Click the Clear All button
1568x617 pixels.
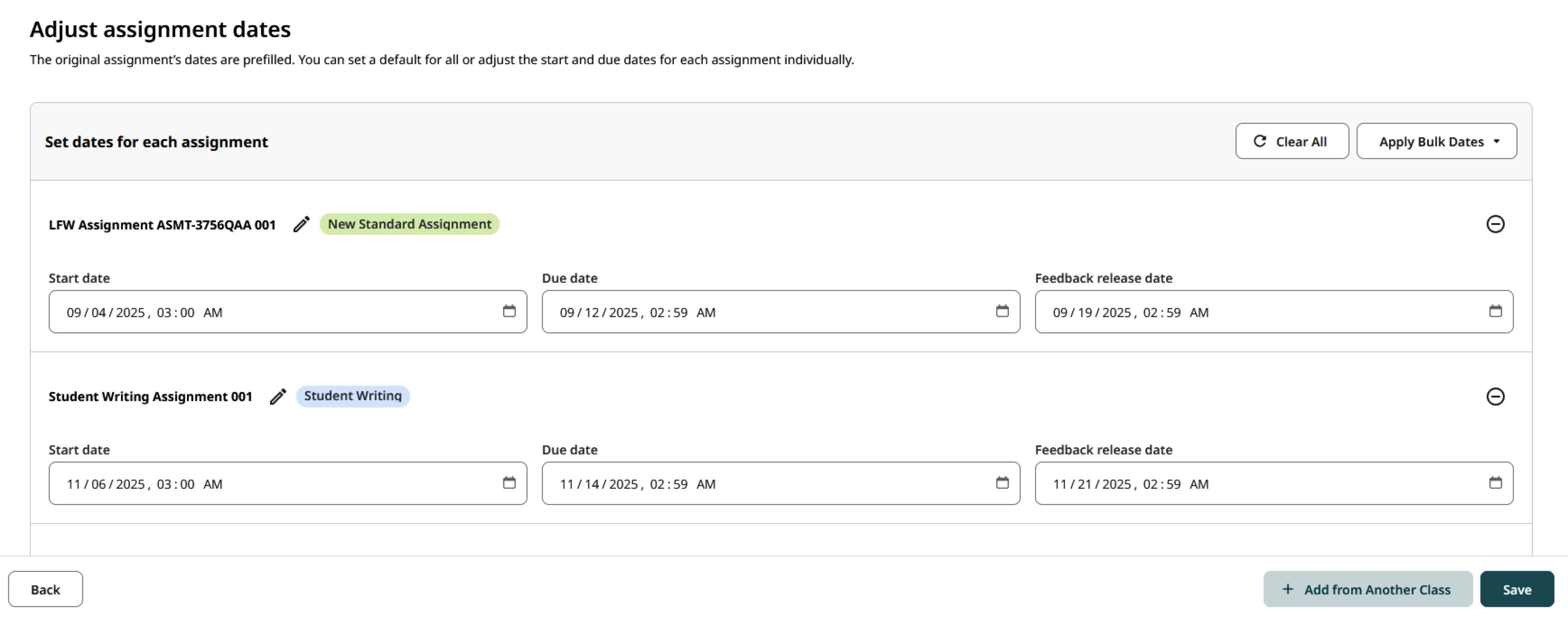(x=1292, y=140)
